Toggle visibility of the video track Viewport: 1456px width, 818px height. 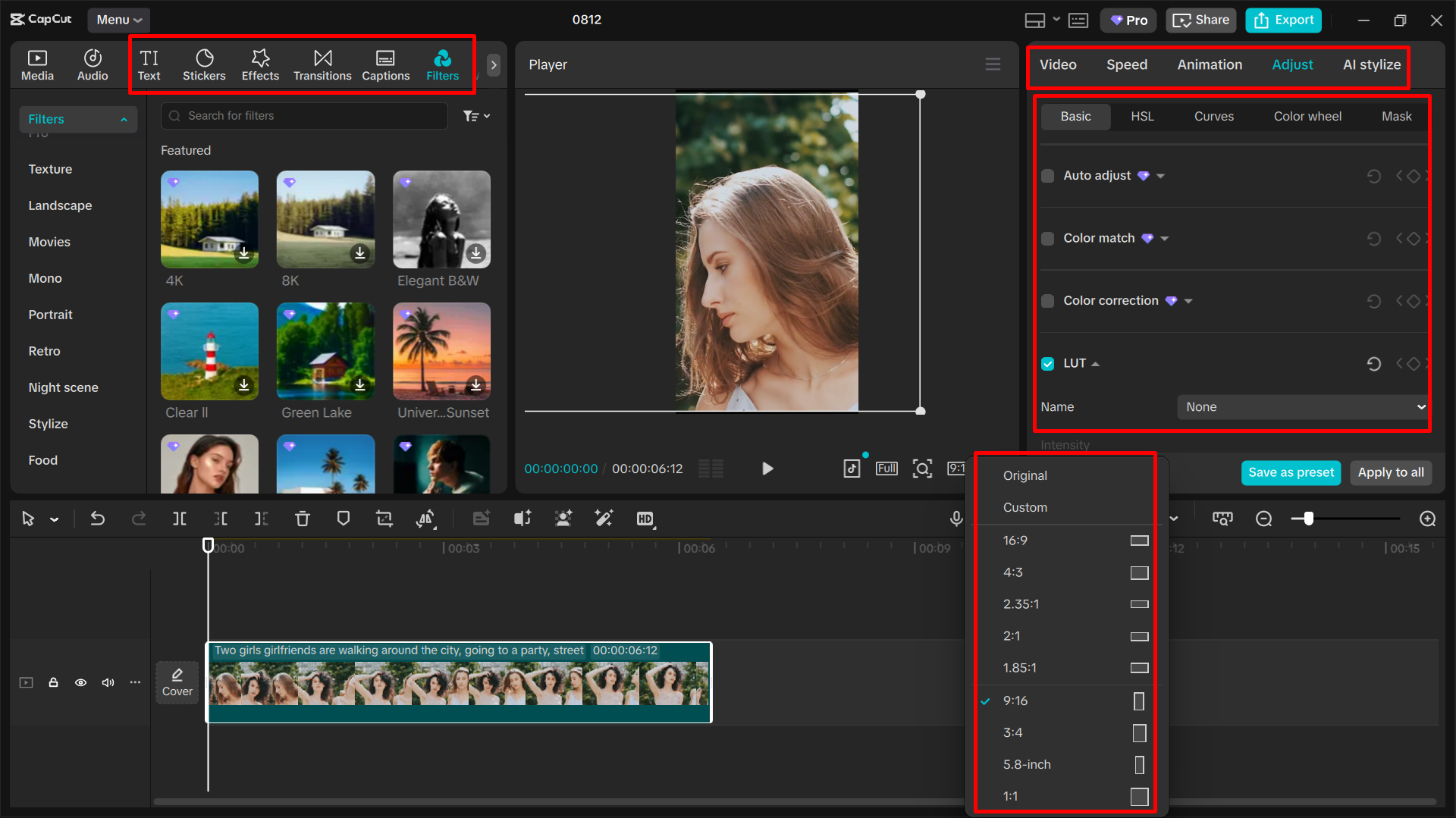80,682
